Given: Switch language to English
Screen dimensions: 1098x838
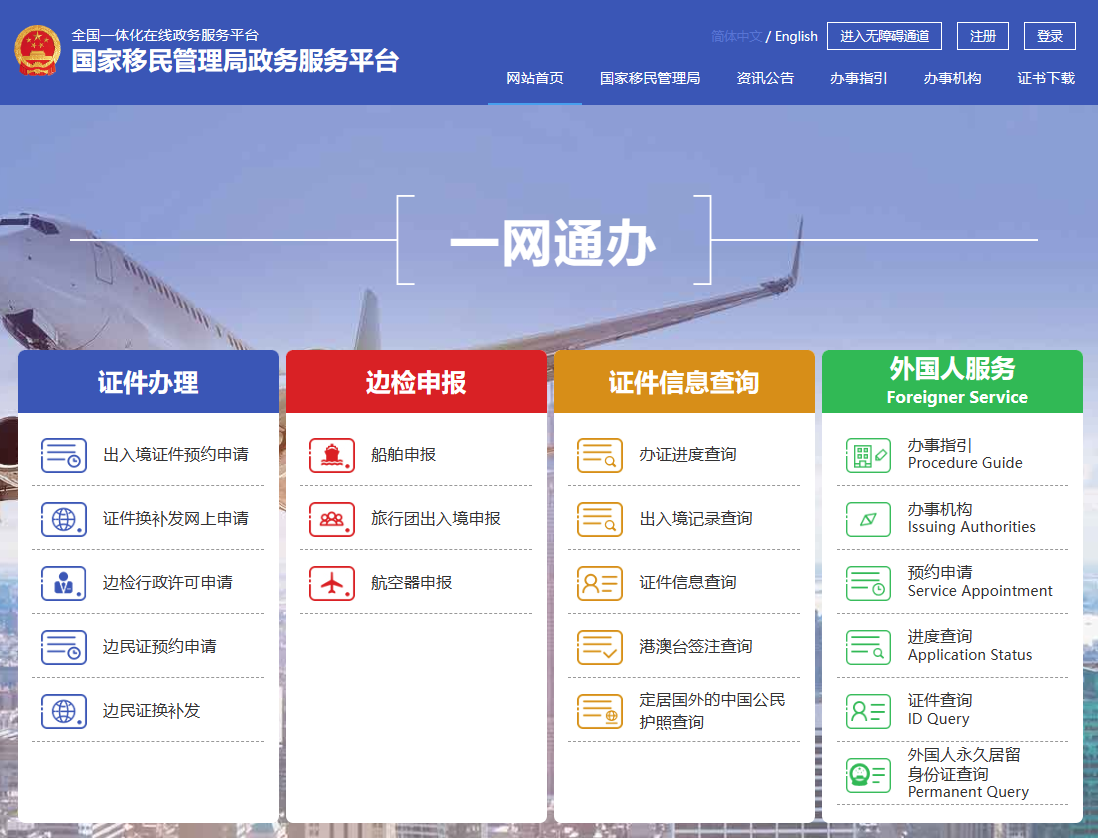Looking at the screenshot, I should pos(796,36).
